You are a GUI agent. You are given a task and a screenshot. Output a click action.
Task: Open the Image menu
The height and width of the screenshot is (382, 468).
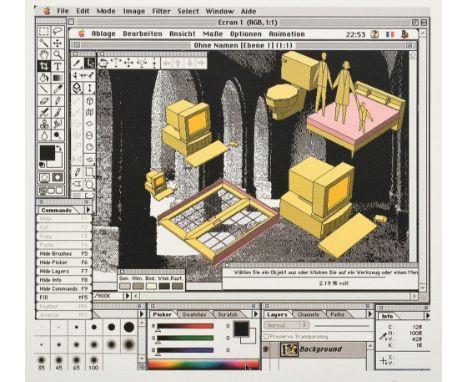click(134, 11)
